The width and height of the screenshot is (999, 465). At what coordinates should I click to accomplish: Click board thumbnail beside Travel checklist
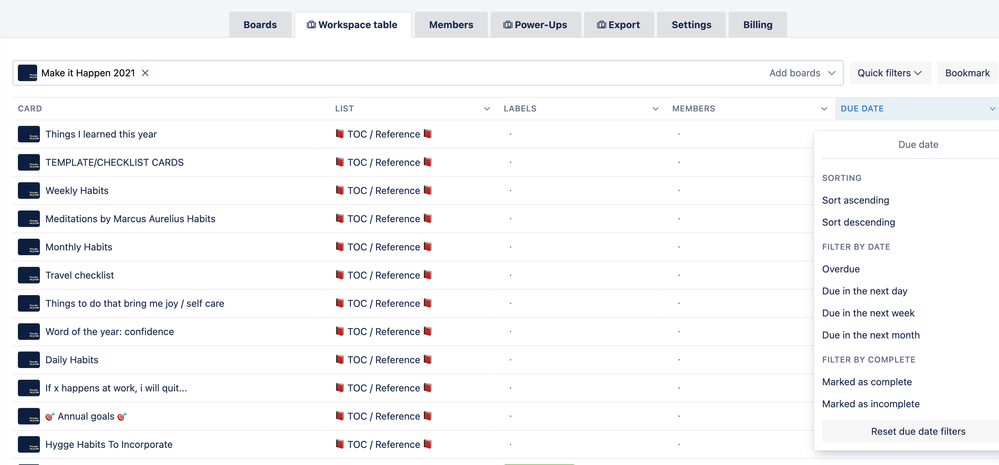(29, 275)
